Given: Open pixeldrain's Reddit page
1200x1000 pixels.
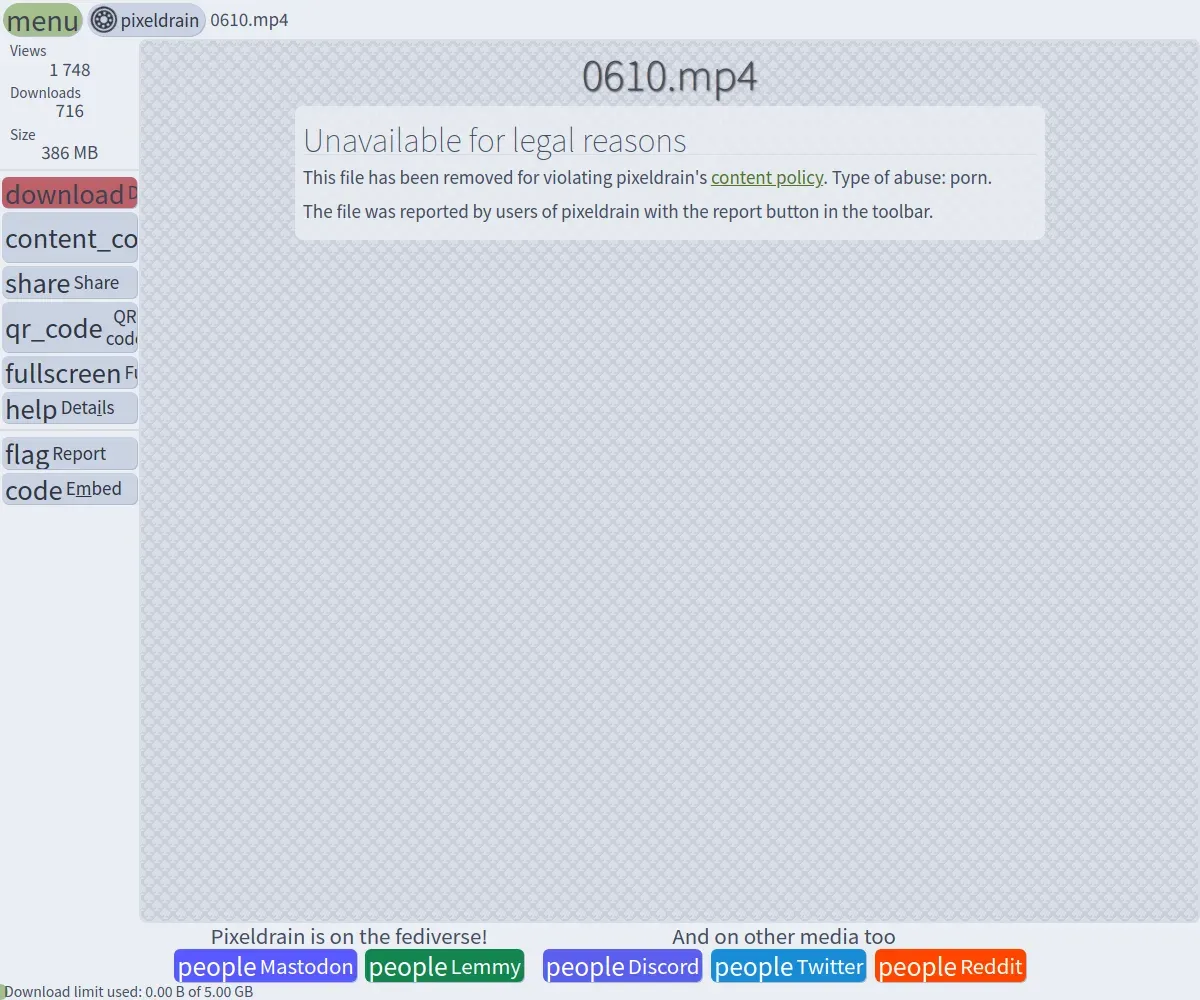Looking at the screenshot, I should [950, 966].
